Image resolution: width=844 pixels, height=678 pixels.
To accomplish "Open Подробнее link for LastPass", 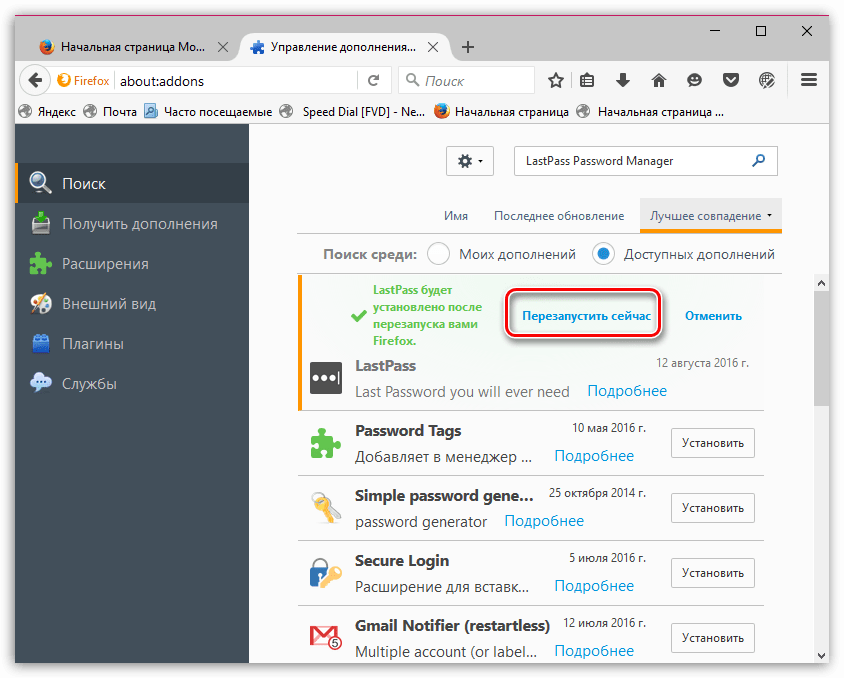I will point(627,391).
